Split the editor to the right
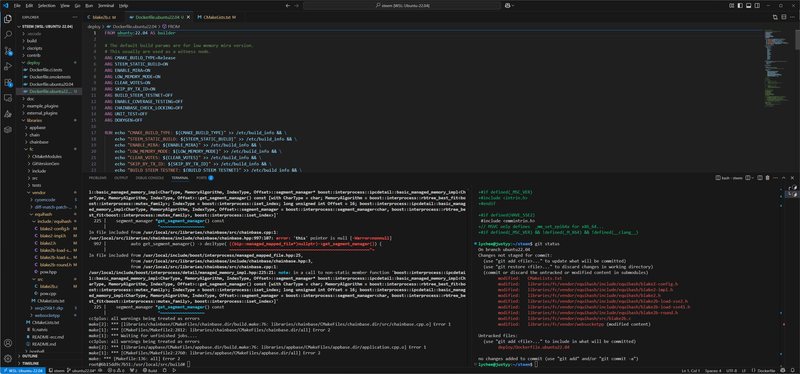Viewport: 800px width, 374px height. [x=783, y=17]
